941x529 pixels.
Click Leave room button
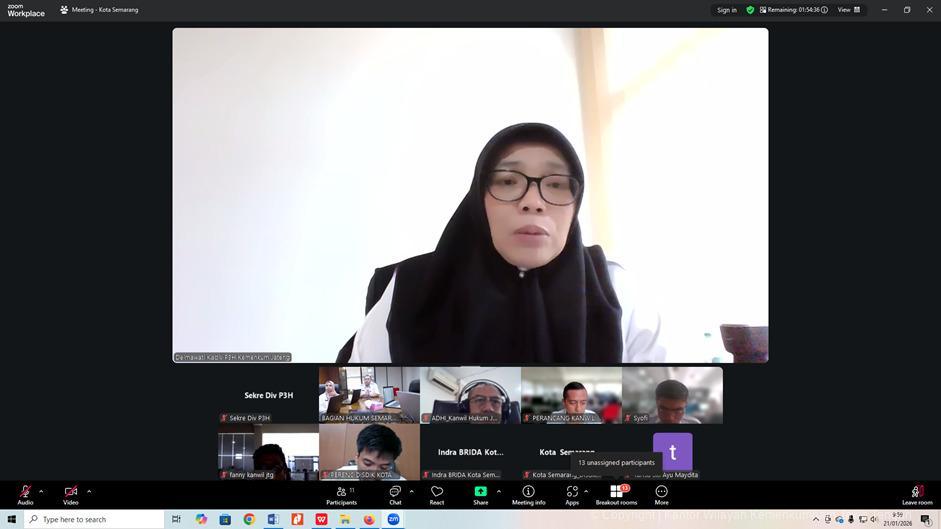point(917,495)
